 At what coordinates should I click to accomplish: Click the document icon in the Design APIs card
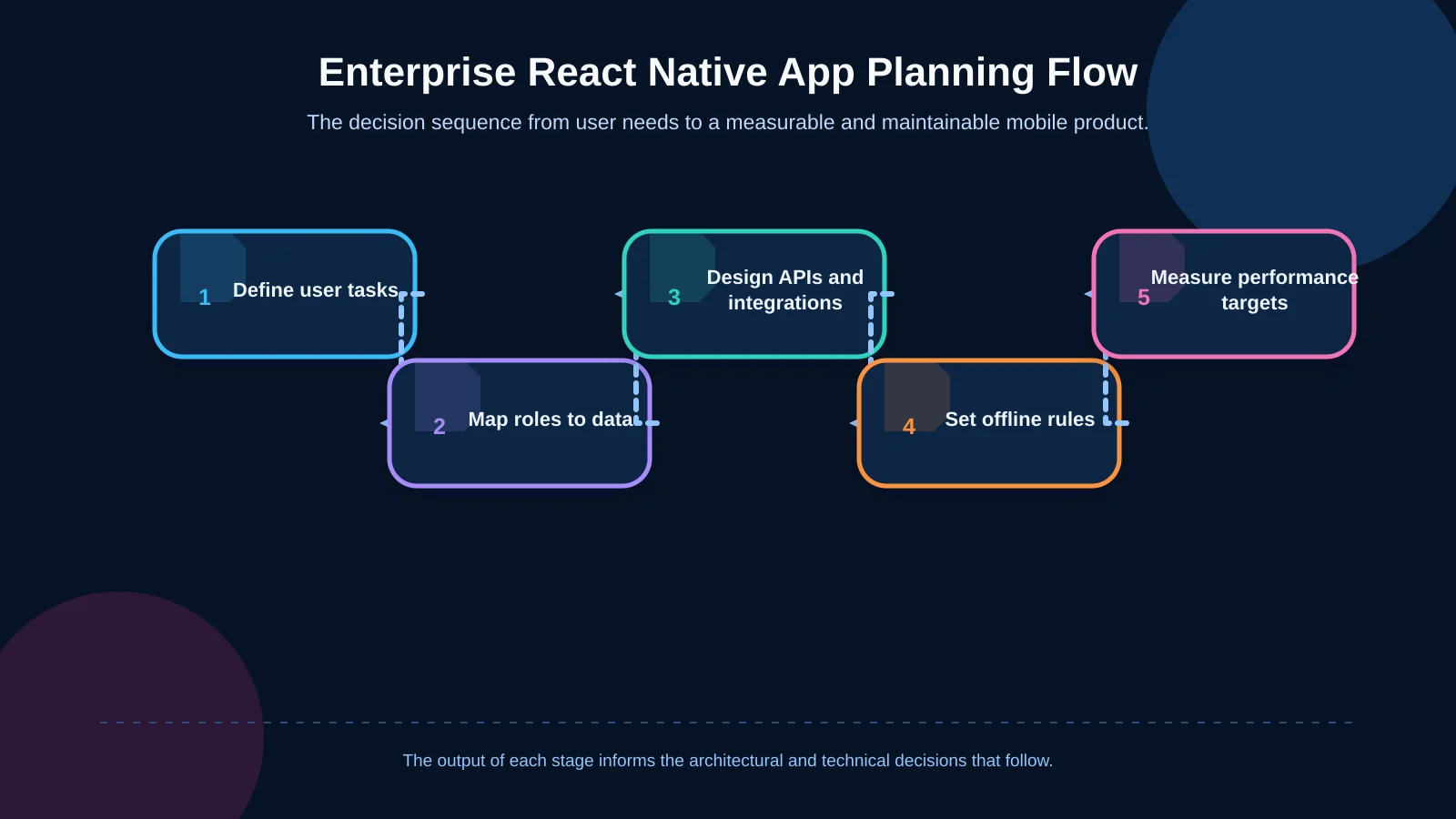point(682,268)
